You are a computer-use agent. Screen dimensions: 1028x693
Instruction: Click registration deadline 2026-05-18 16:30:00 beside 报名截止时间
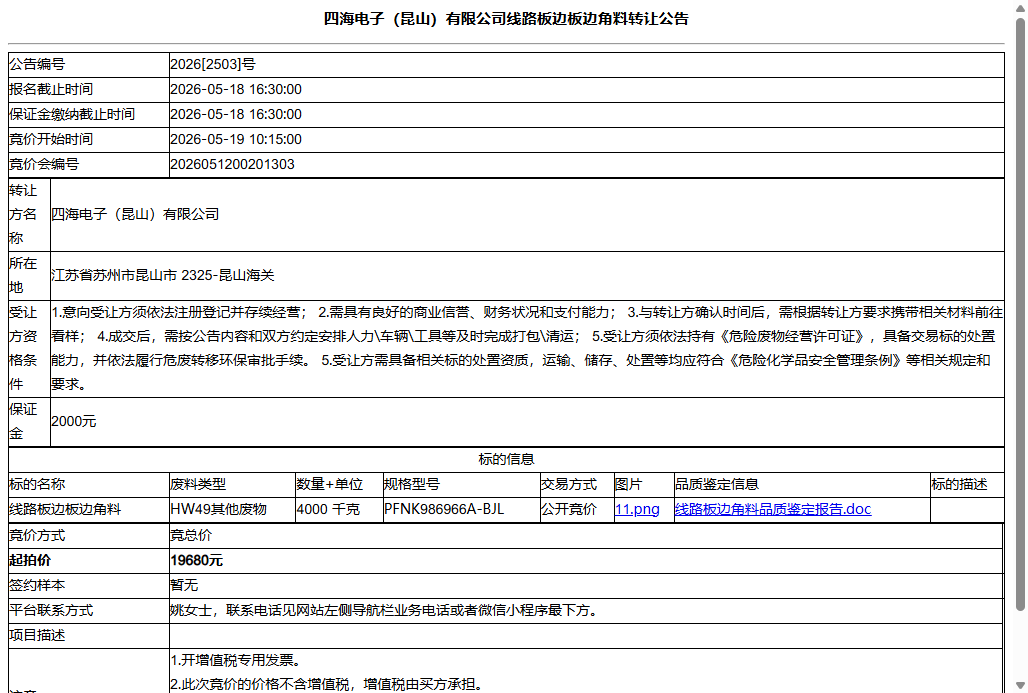[x=236, y=89]
